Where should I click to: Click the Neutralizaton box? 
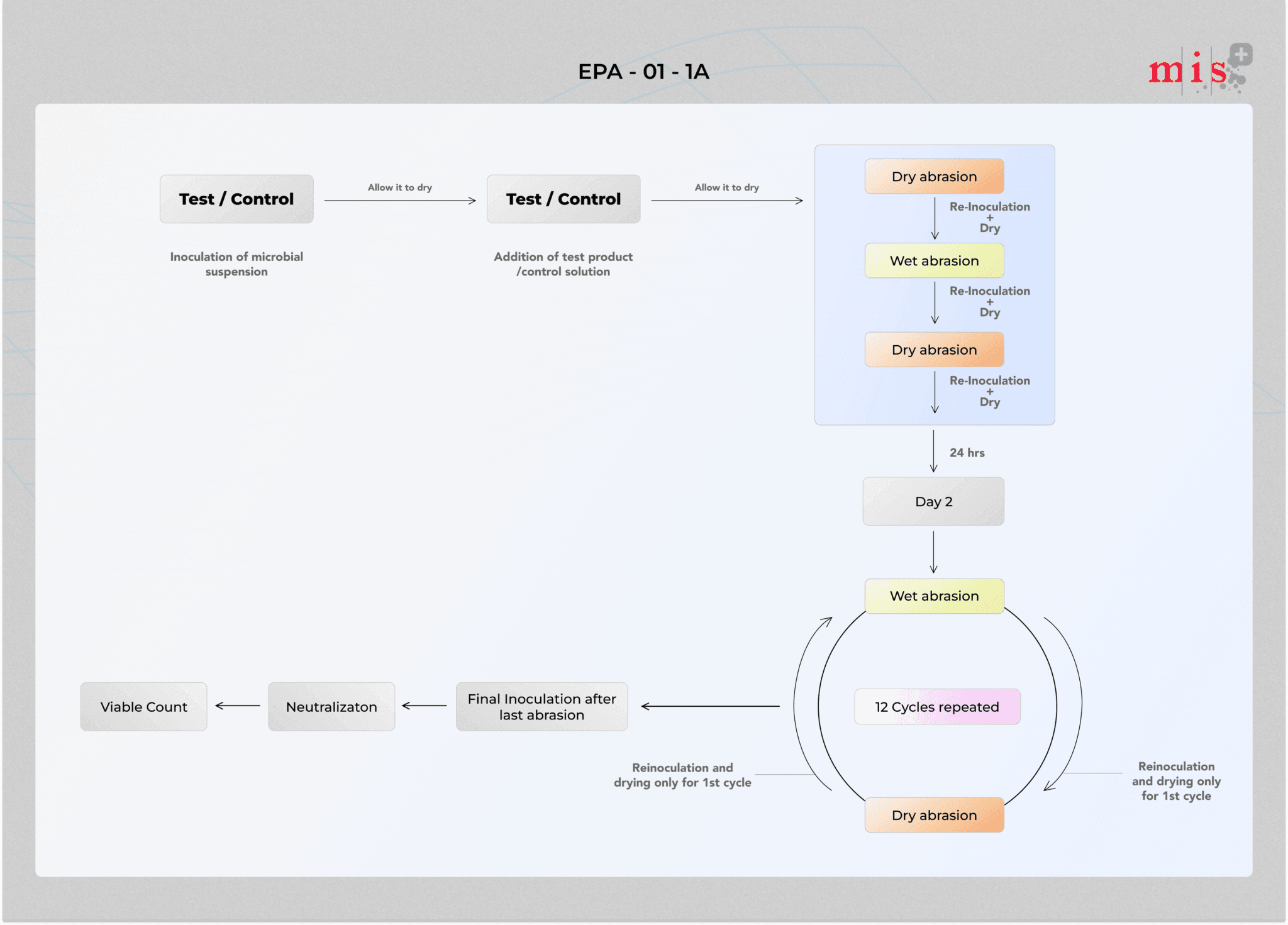coord(331,707)
